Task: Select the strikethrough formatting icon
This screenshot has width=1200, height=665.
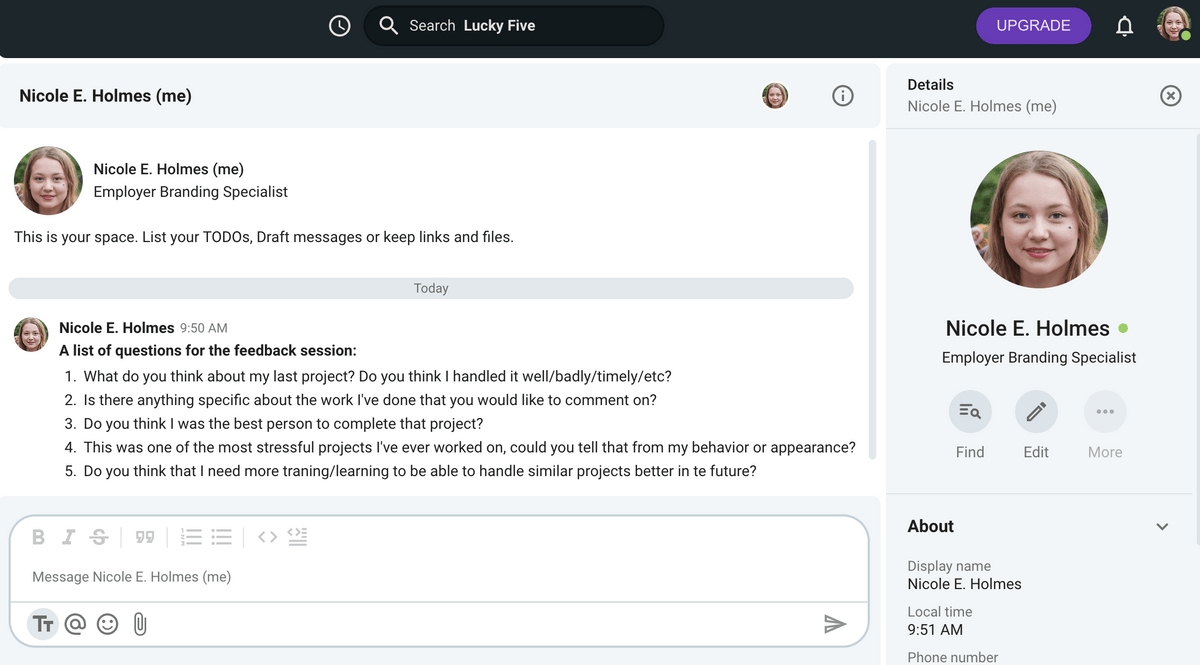Action: 98,537
